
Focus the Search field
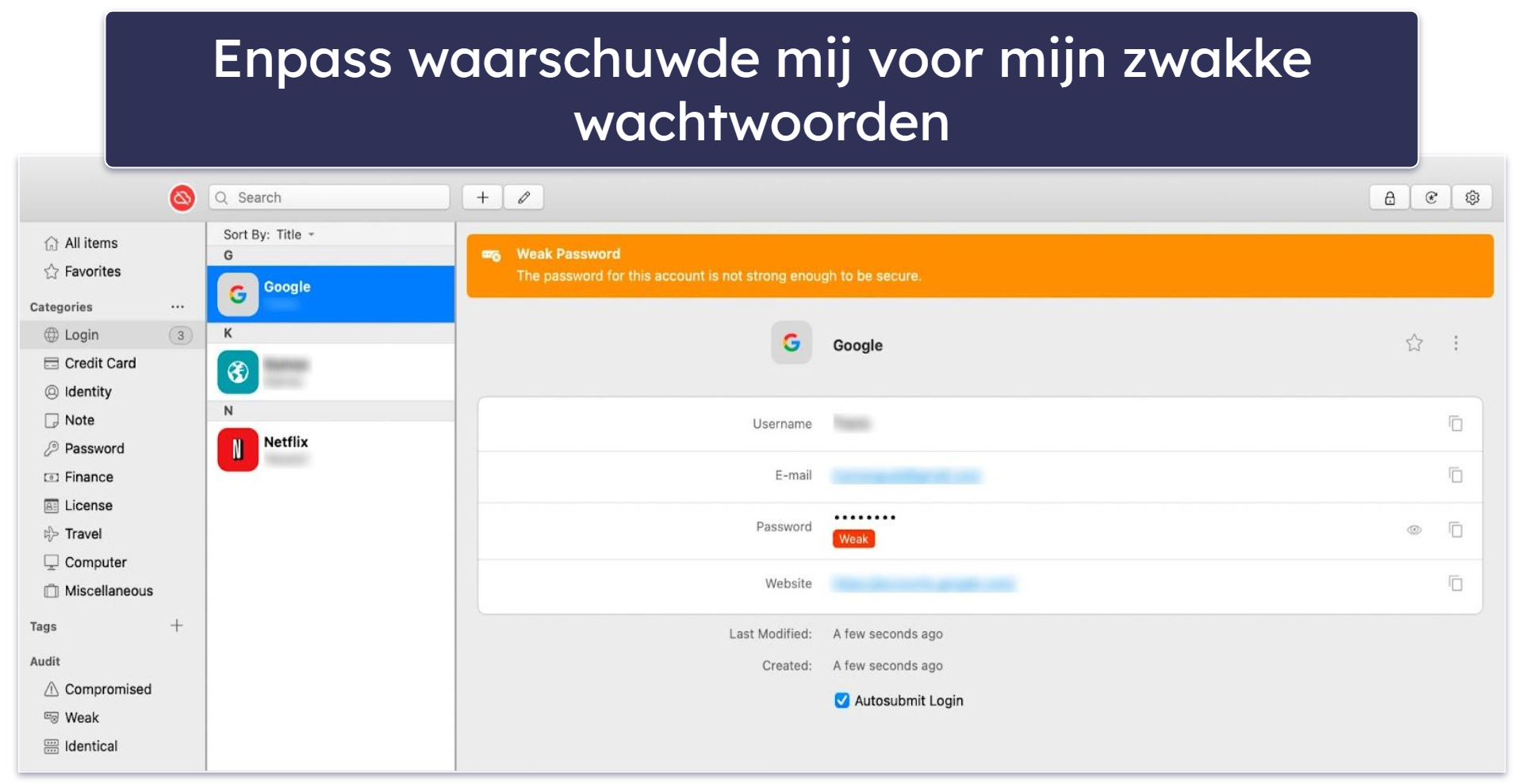(329, 197)
